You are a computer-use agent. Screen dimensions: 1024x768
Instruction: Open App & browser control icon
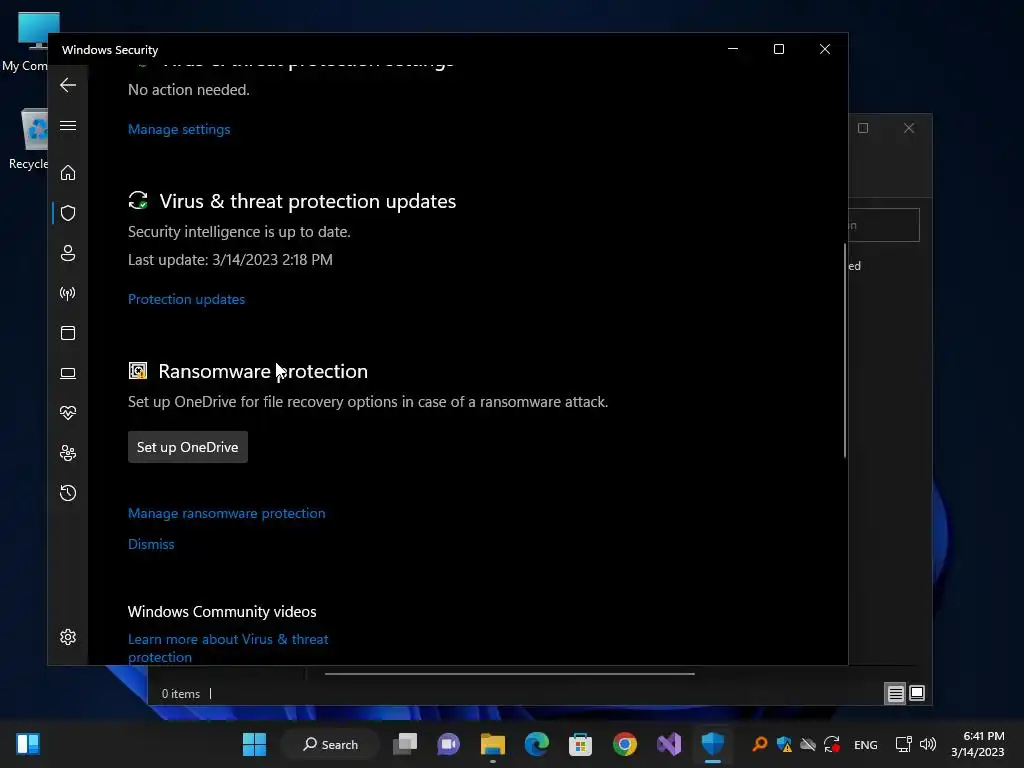click(x=68, y=333)
